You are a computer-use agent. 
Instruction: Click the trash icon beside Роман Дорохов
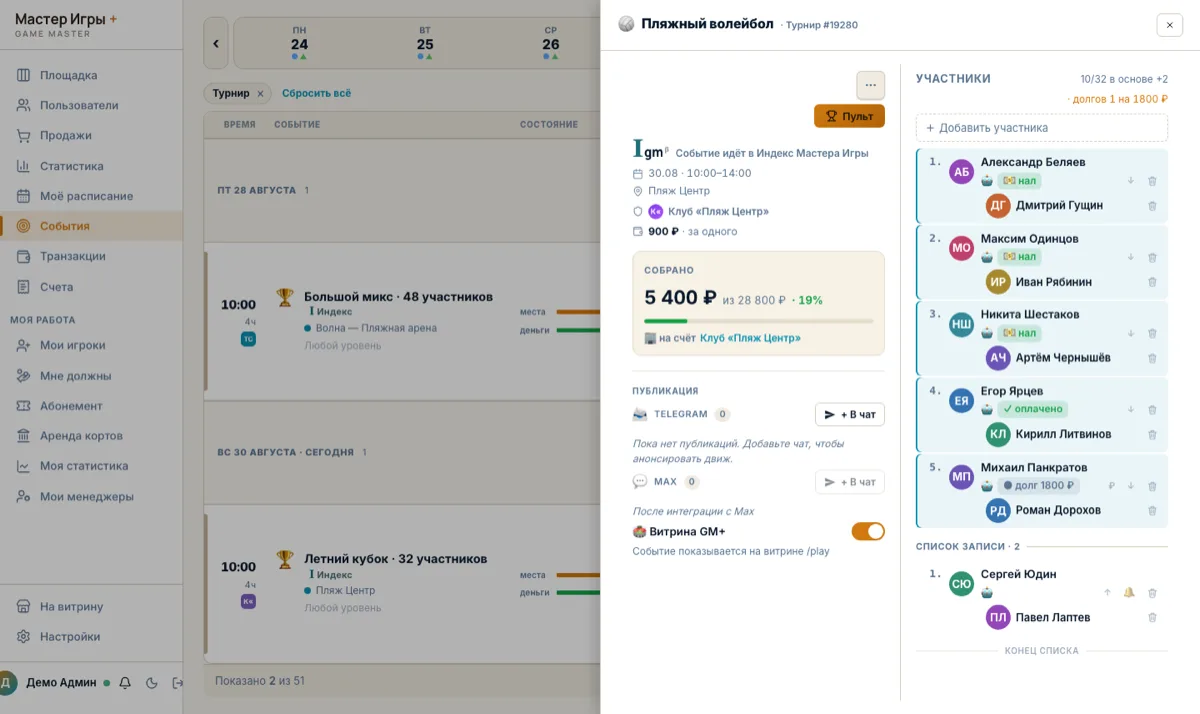pyautogui.click(x=1152, y=510)
